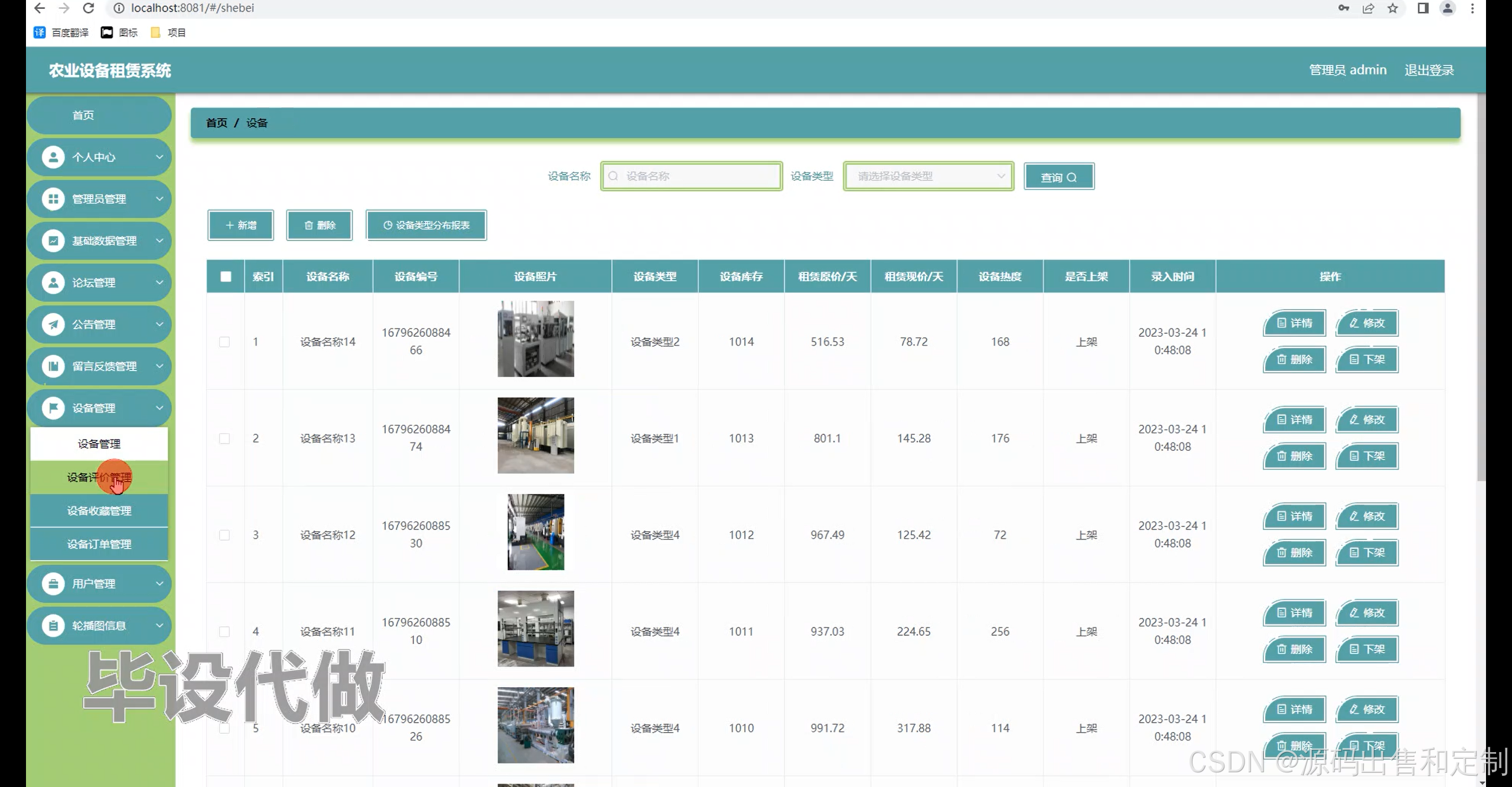1512x787 pixels.
Task: Check the checkbox for row 设备名称12
Action: 224,535
